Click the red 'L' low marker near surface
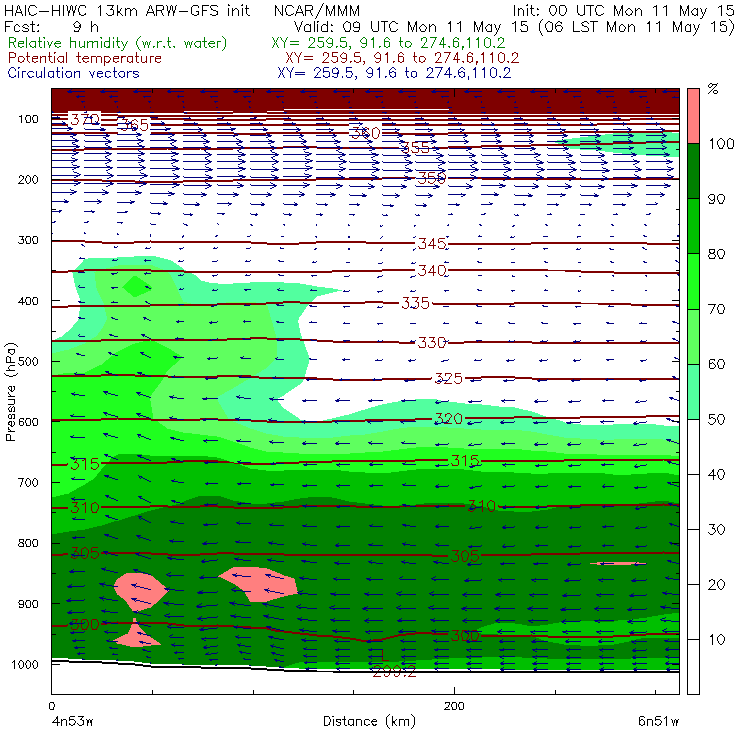The height and width of the screenshot is (740, 740). pos(384,654)
